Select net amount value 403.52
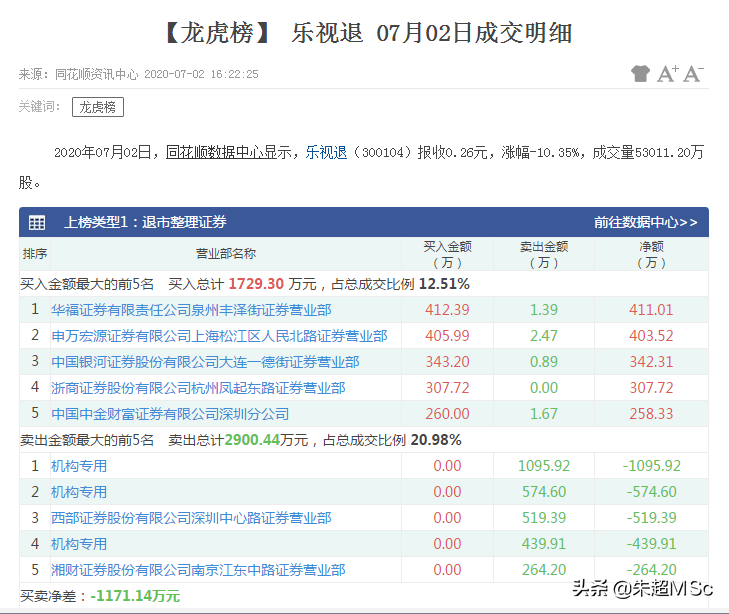729x614 pixels. [x=651, y=336]
